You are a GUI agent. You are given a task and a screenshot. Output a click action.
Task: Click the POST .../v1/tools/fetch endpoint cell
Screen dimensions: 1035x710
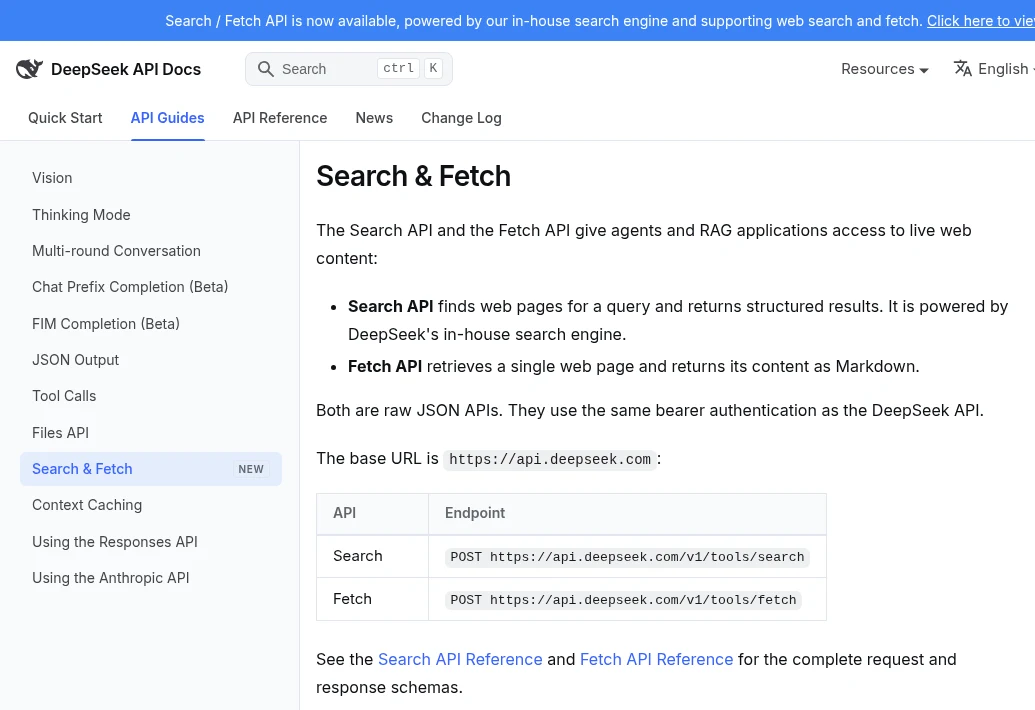[627, 599]
